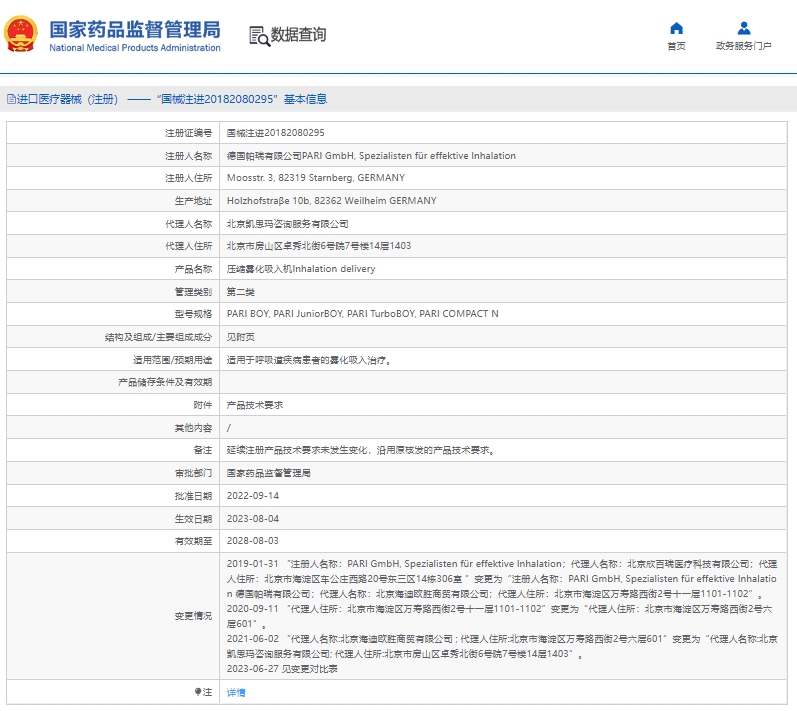The height and width of the screenshot is (711, 797).
Task: Click 结构及组成/主要组成成分 label
Action: click(x=159, y=337)
